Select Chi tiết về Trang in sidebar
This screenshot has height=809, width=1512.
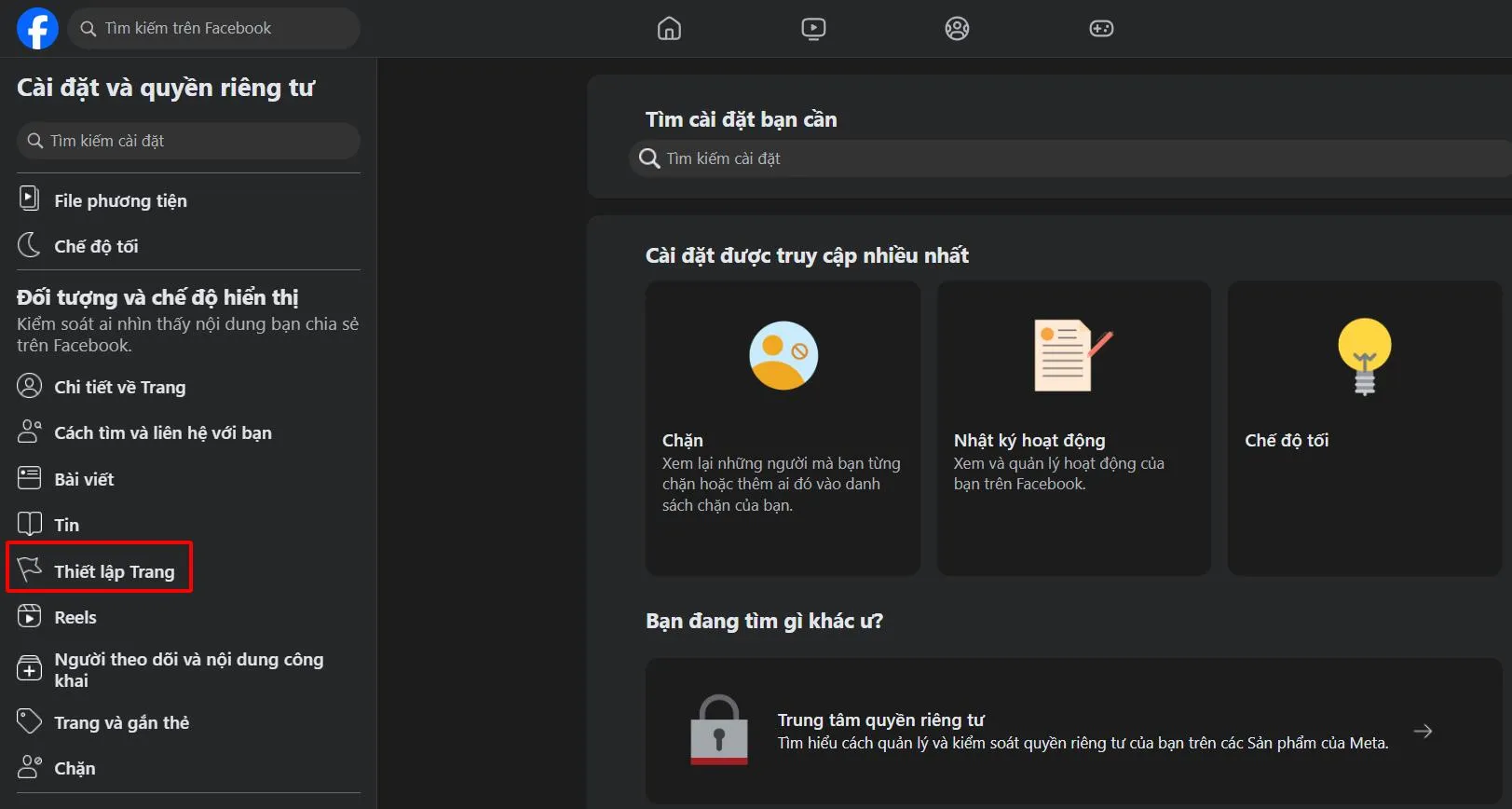click(119, 387)
